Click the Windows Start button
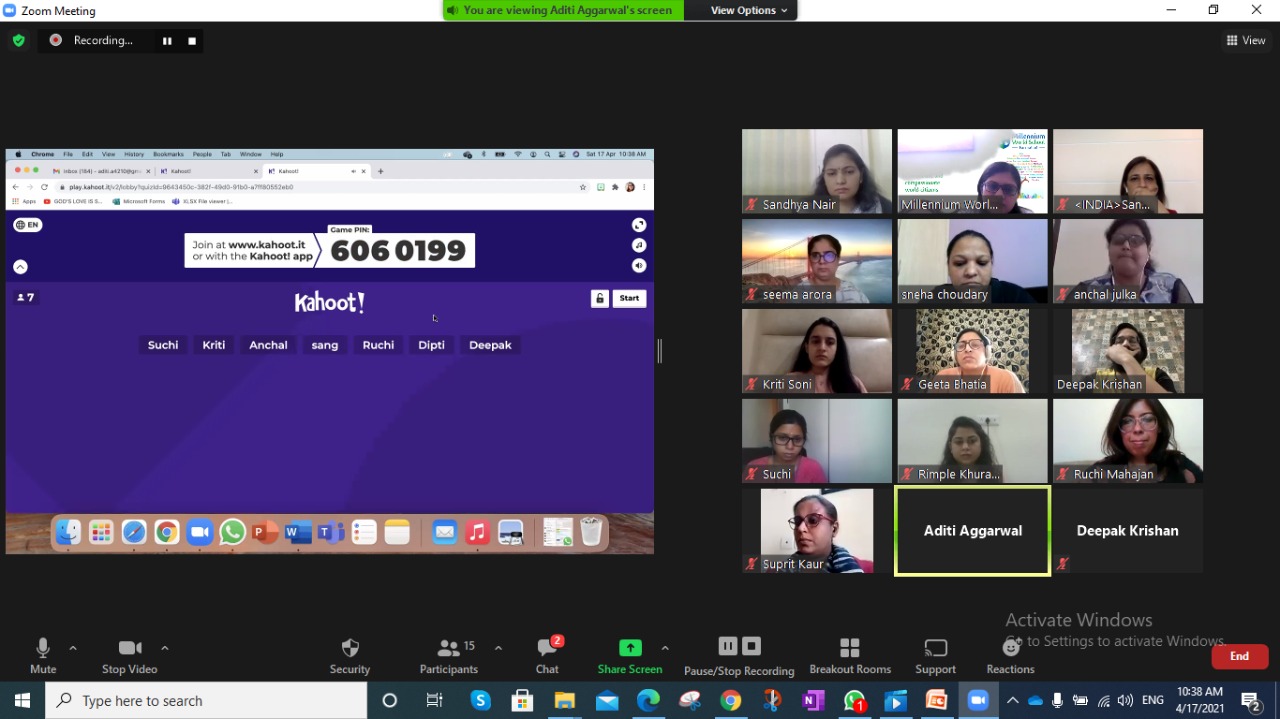The height and width of the screenshot is (719, 1280). coord(22,700)
